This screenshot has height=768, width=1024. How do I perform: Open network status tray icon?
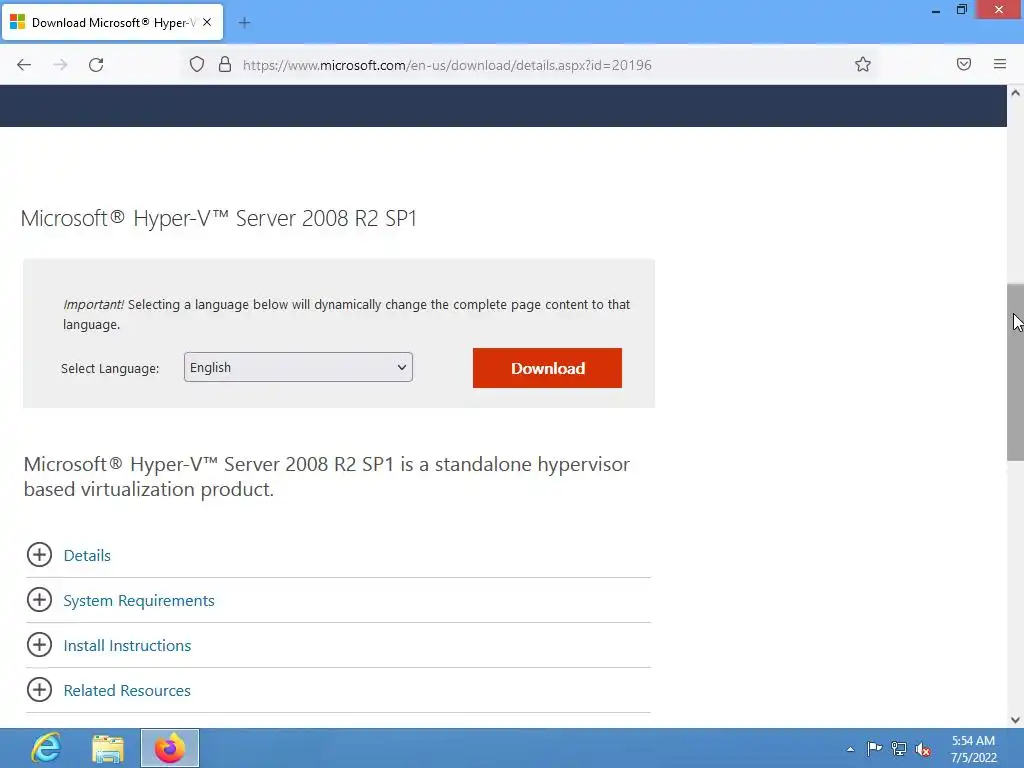[x=899, y=749]
